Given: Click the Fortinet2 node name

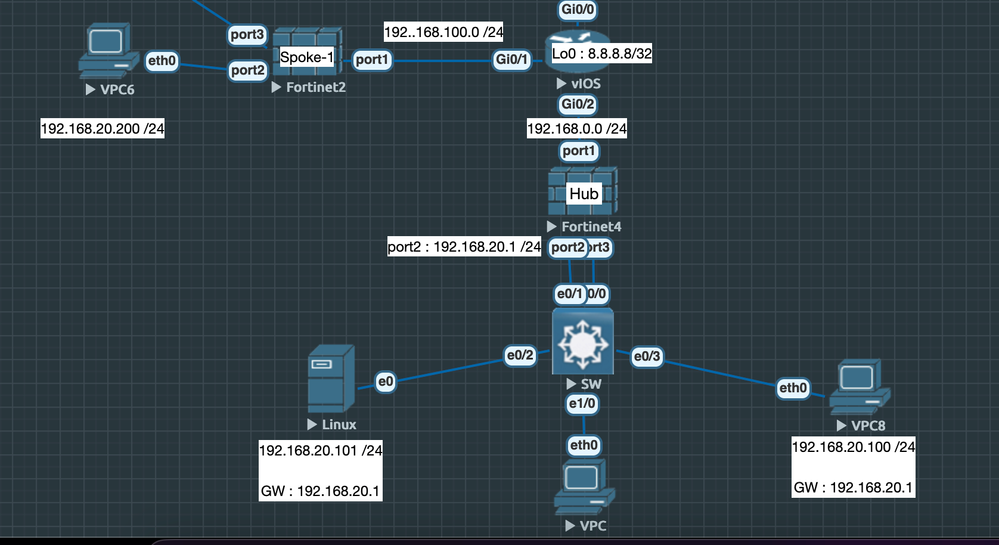Looking at the screenshot, I should pyautogui.click(x=316, y=87).
